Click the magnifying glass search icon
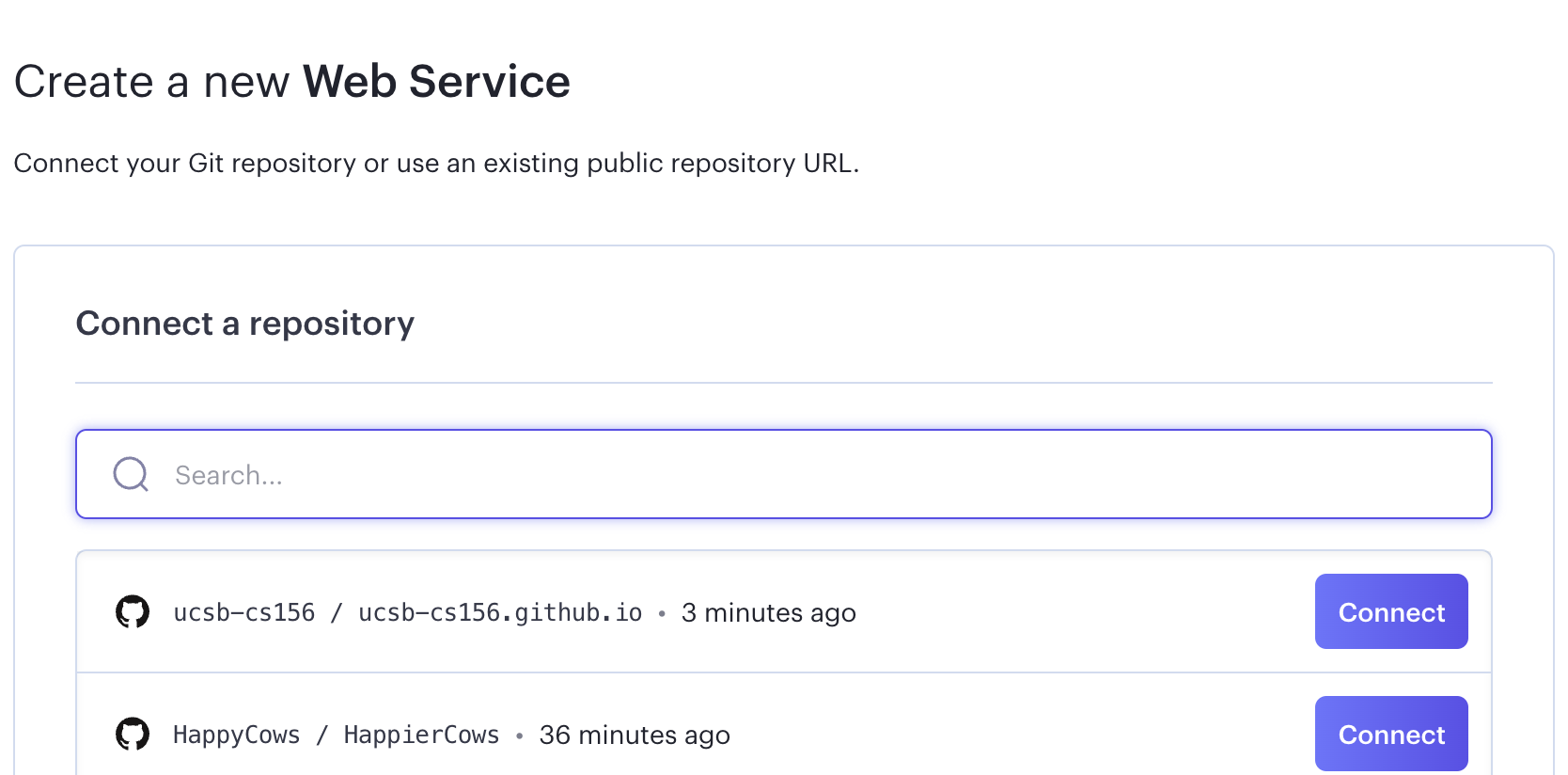Image resolution: width=1568 pixels, height=775 pixels. pos(131,474)
